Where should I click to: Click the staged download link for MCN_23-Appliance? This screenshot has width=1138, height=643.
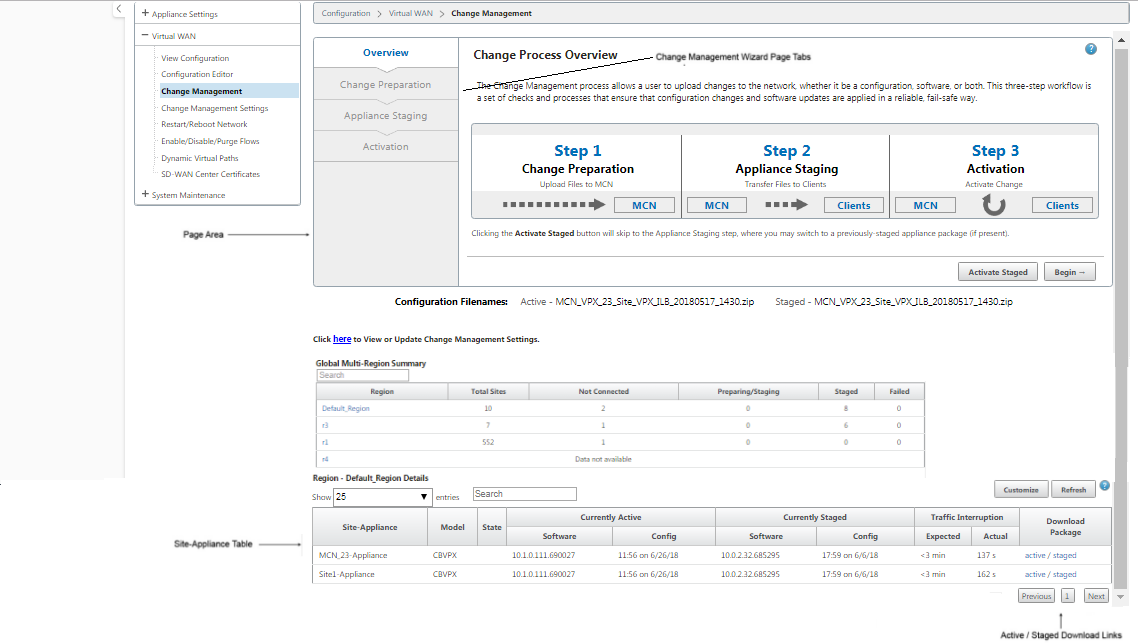[1065, 555]
